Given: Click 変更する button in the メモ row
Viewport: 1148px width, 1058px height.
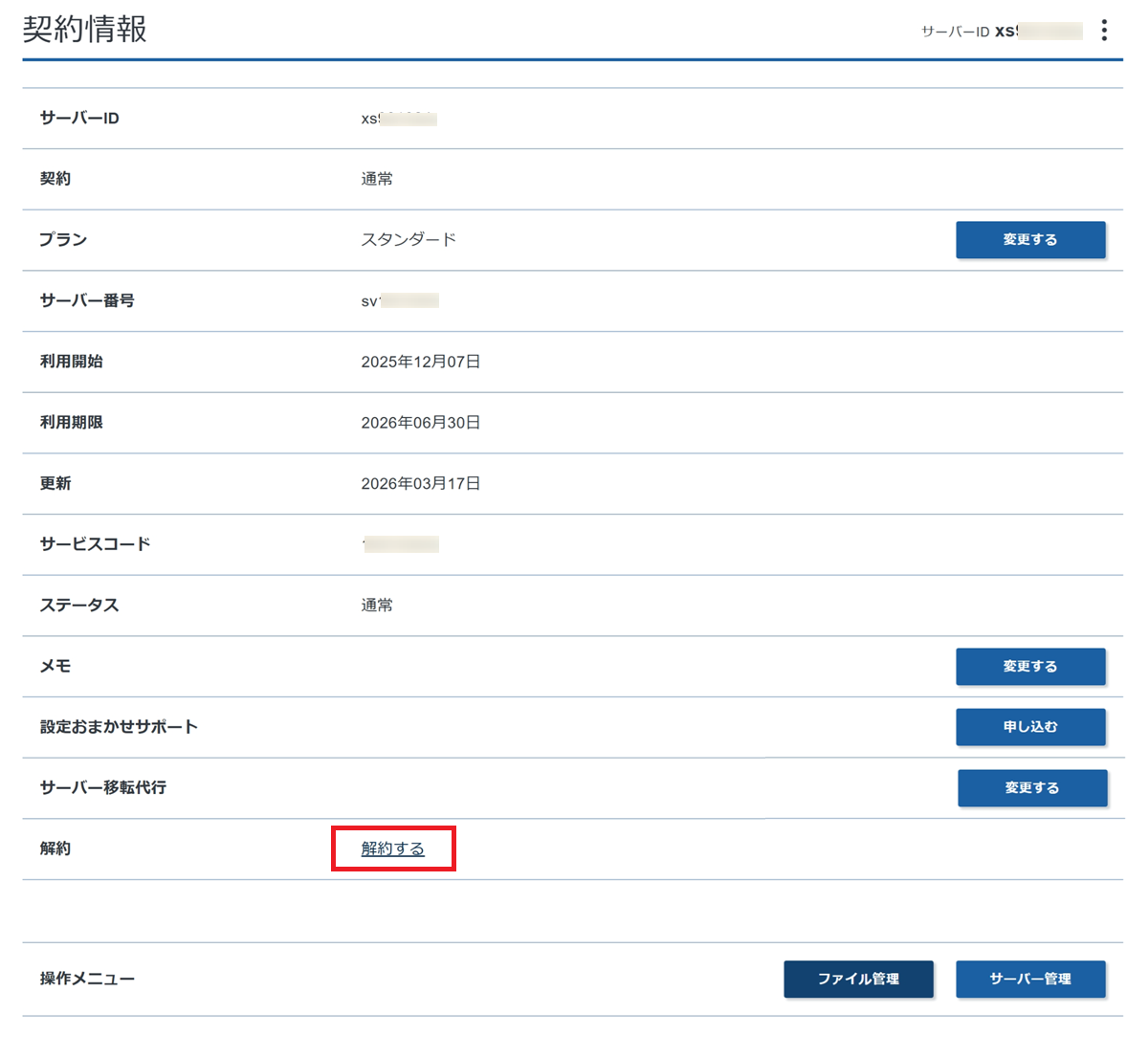Looking at the screenshot, I should click(x=1030, y=667).
